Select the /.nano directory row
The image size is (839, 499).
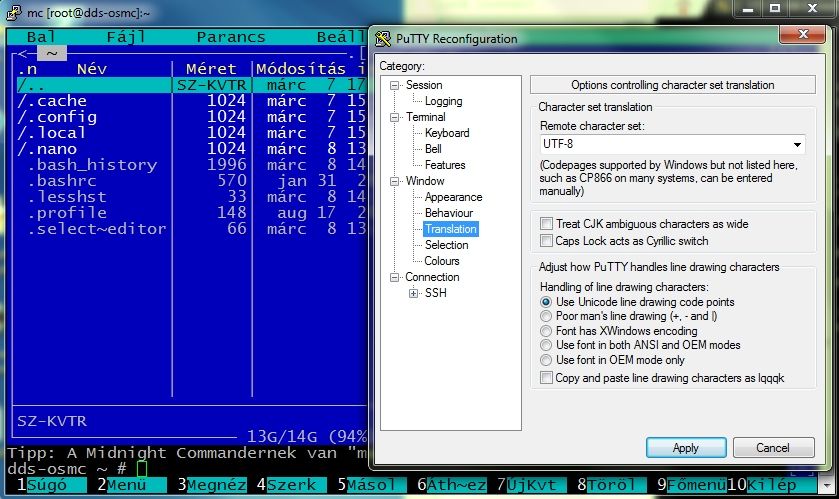[190, 149]
